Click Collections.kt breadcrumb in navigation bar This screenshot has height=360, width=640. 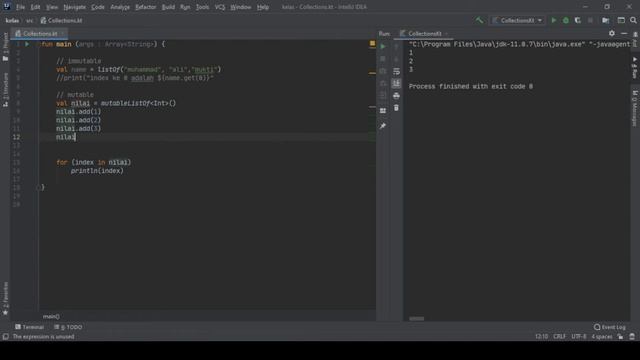61,20
